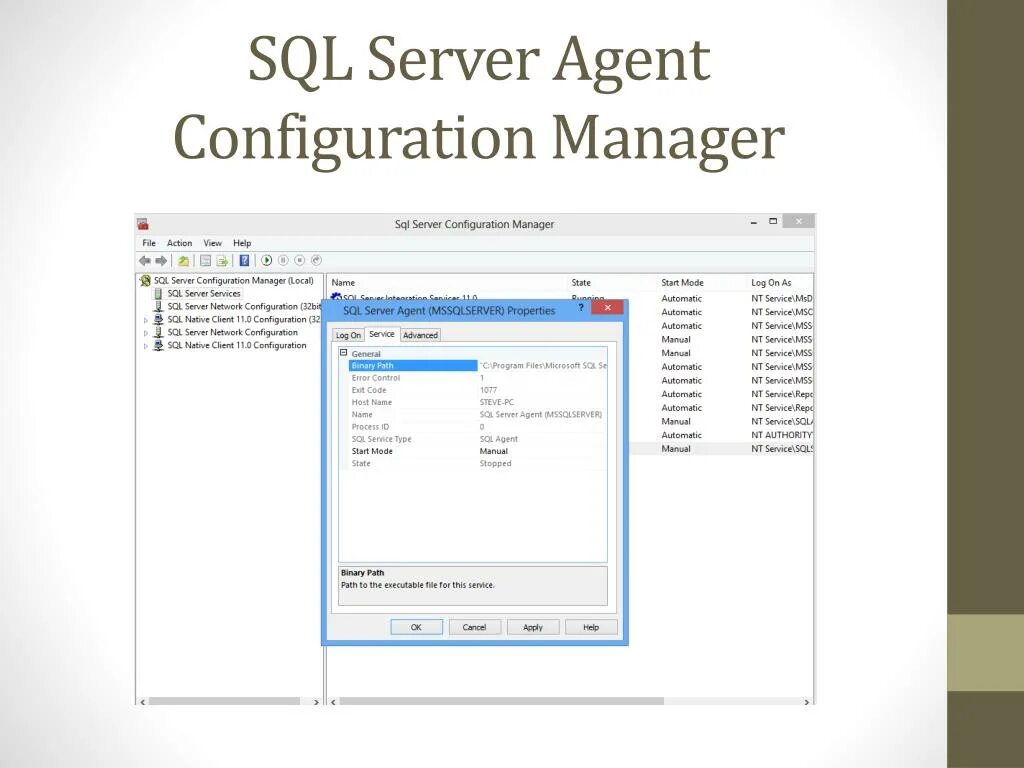Select the SQL Service Type property label

click(381, 439)
